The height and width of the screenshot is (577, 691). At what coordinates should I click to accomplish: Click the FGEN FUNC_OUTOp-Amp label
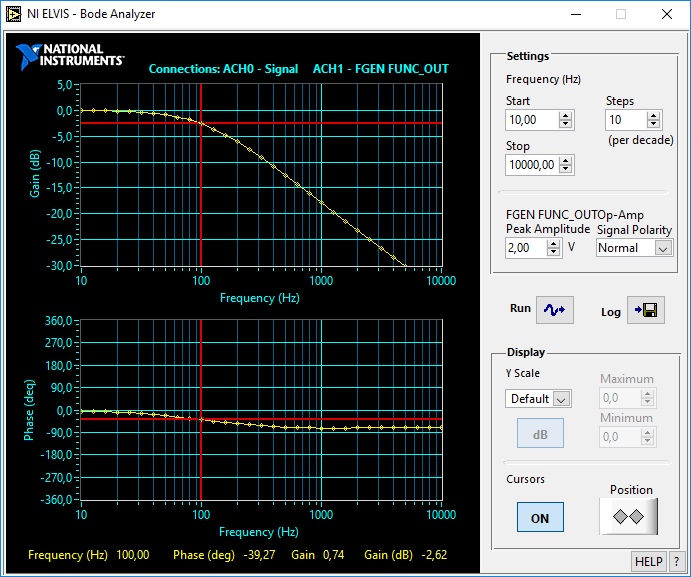point(575,215)
